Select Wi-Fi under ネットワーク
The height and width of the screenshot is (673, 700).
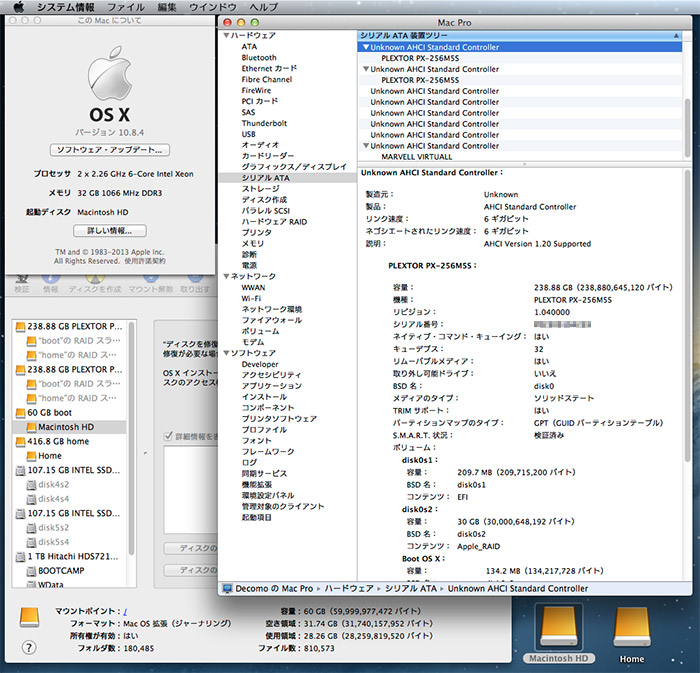click(251, 298)
